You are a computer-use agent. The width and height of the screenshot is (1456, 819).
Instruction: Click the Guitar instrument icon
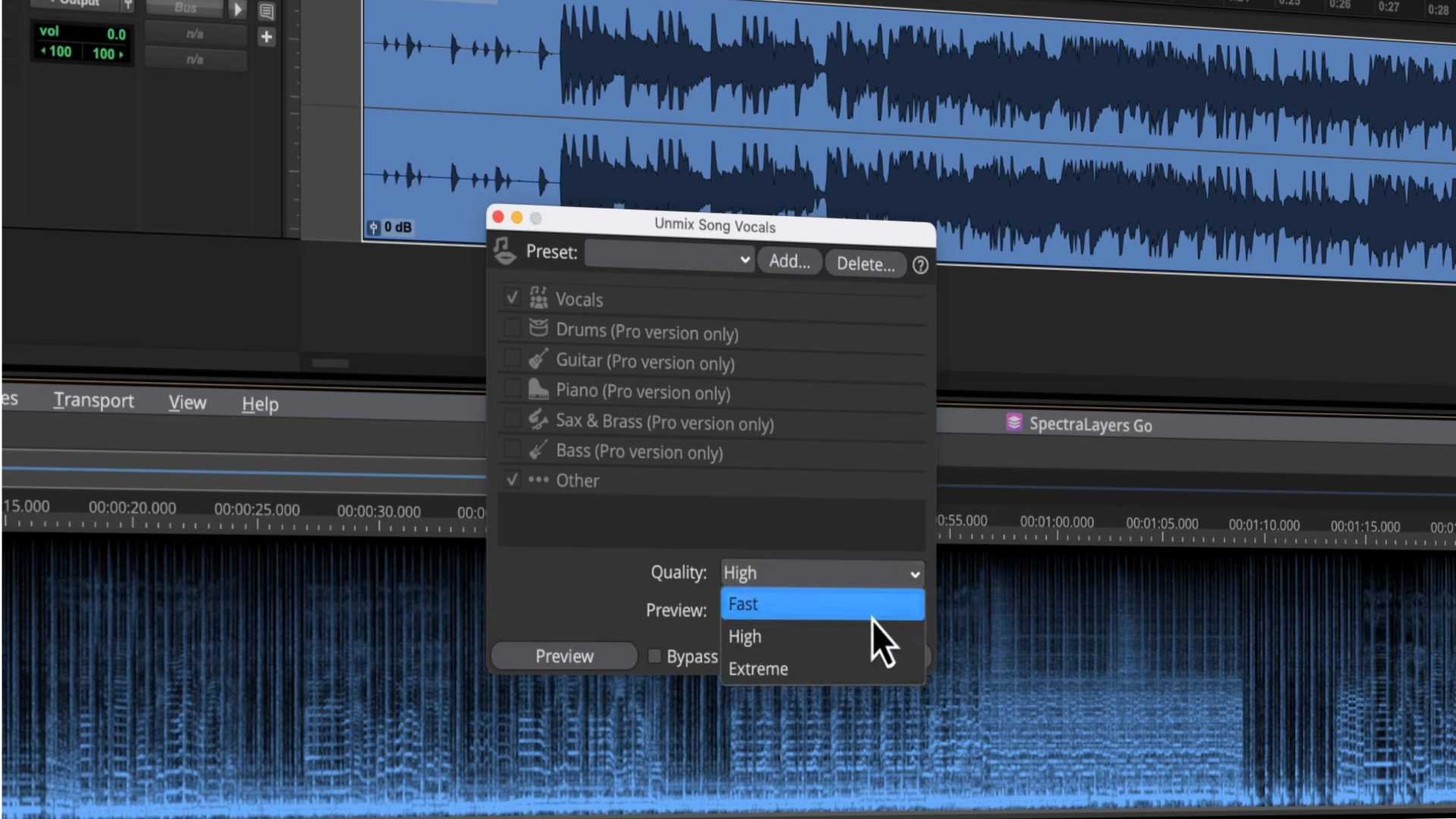point(538,359)
